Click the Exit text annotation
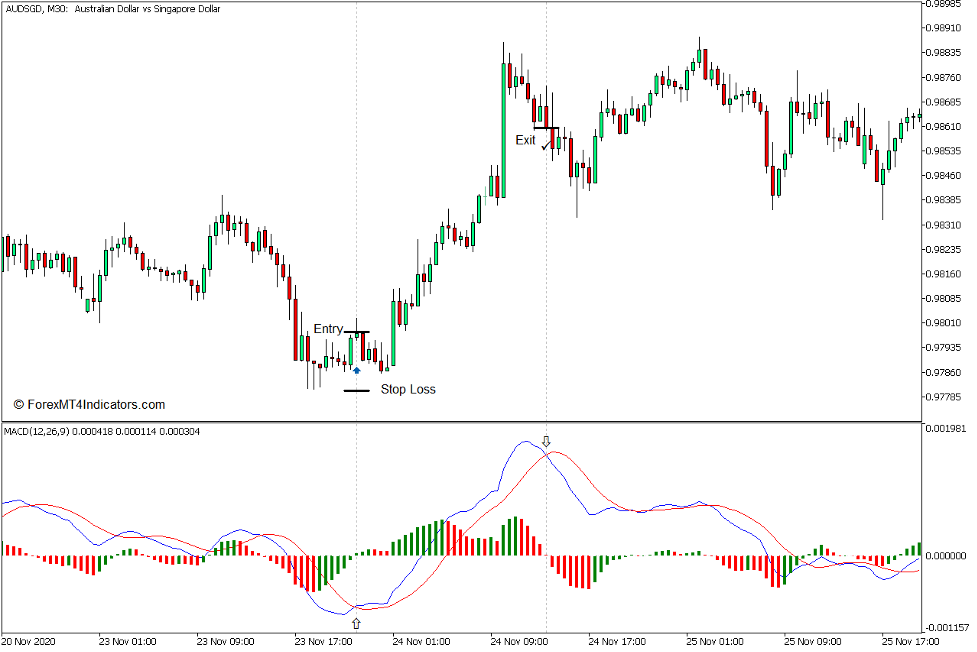Screen dimensions: 977x652 click(525, 140)
